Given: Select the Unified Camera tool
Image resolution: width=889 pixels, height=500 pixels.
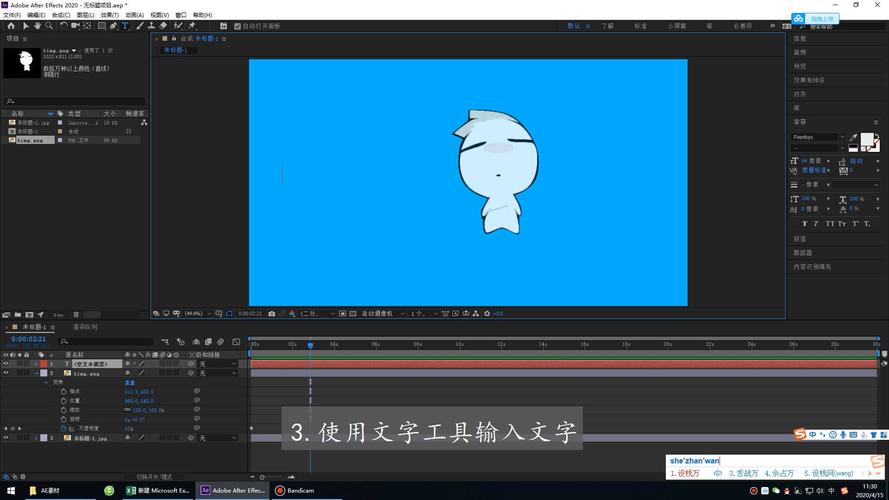Looking at the screenshot, I should (x=75, y=26).
